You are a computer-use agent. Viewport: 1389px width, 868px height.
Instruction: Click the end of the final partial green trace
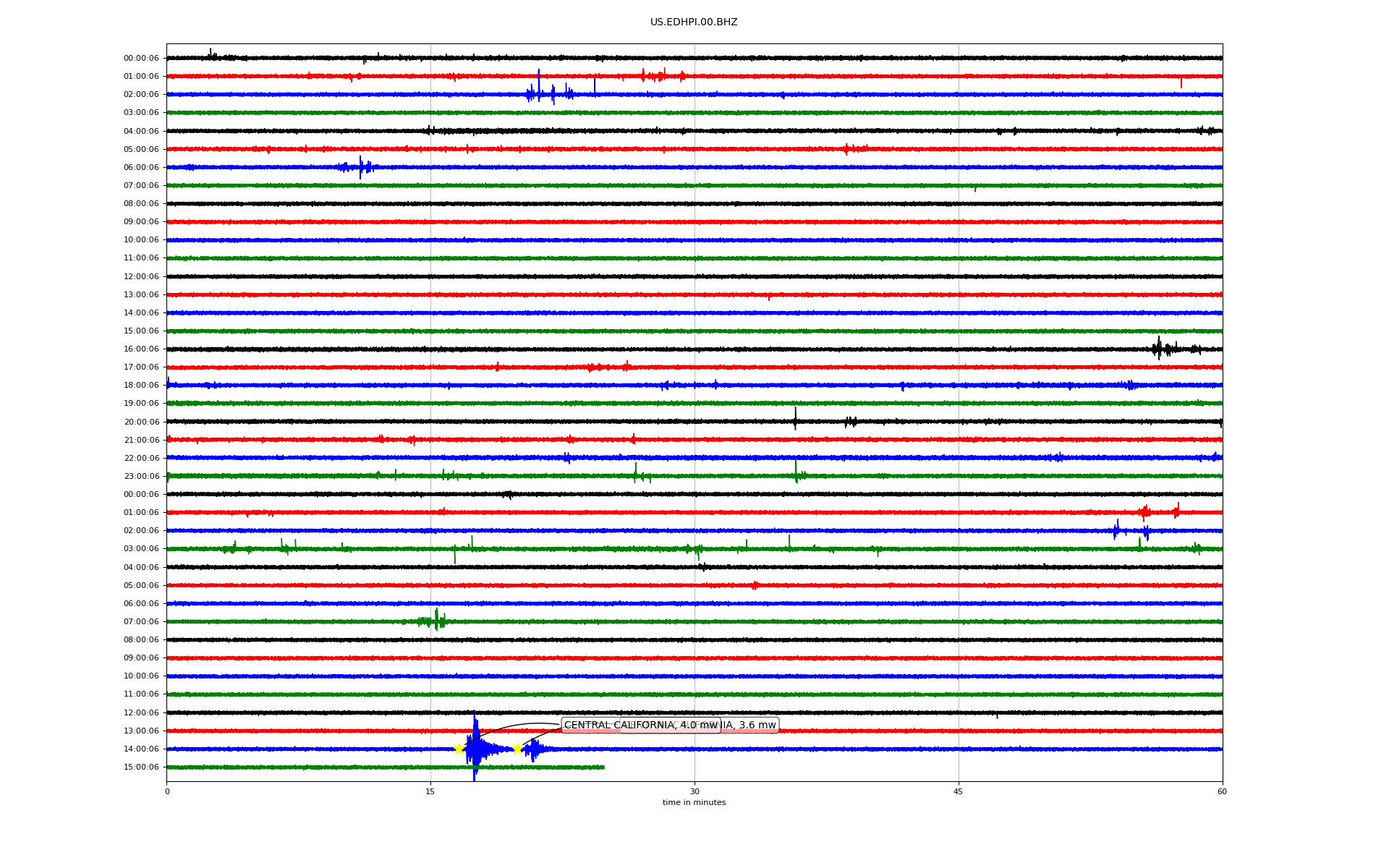coord(603,767)
